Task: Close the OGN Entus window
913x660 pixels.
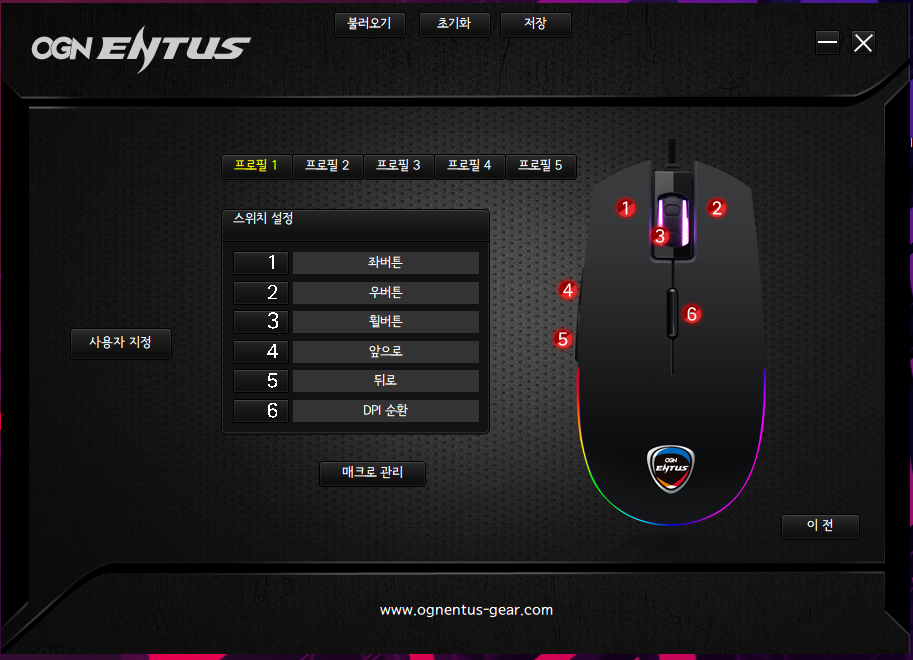Action: 863,43
